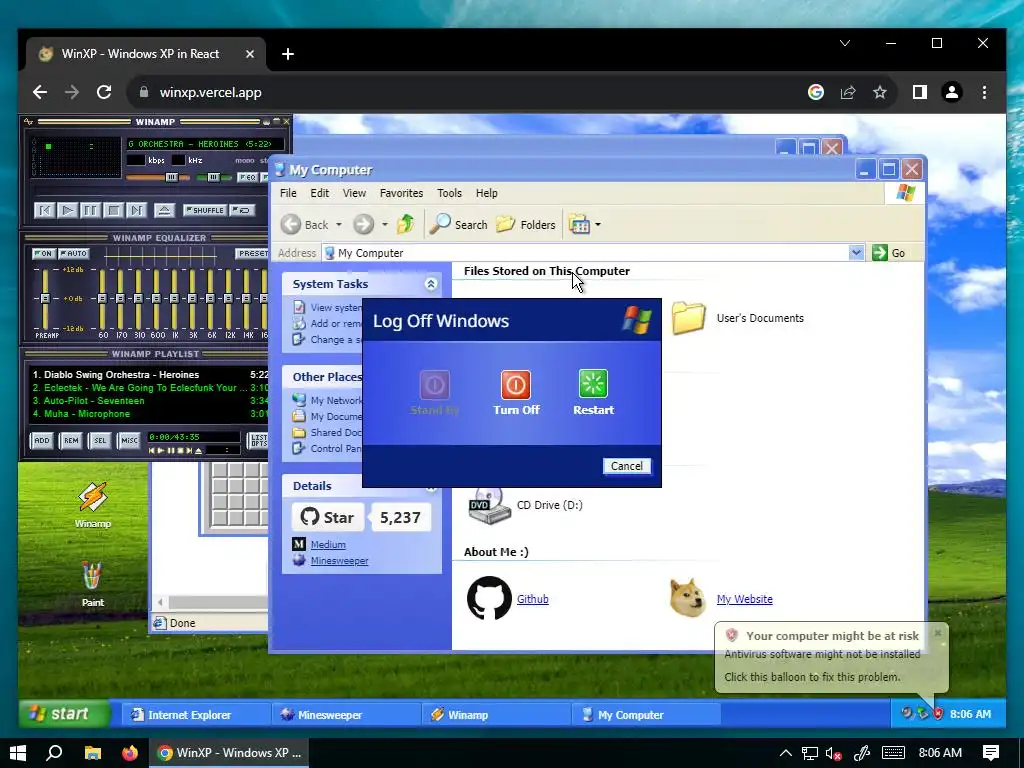This screenshot has height=768, width=1024.
Task: Click playlist MISC button
Action: coord(129,441)
